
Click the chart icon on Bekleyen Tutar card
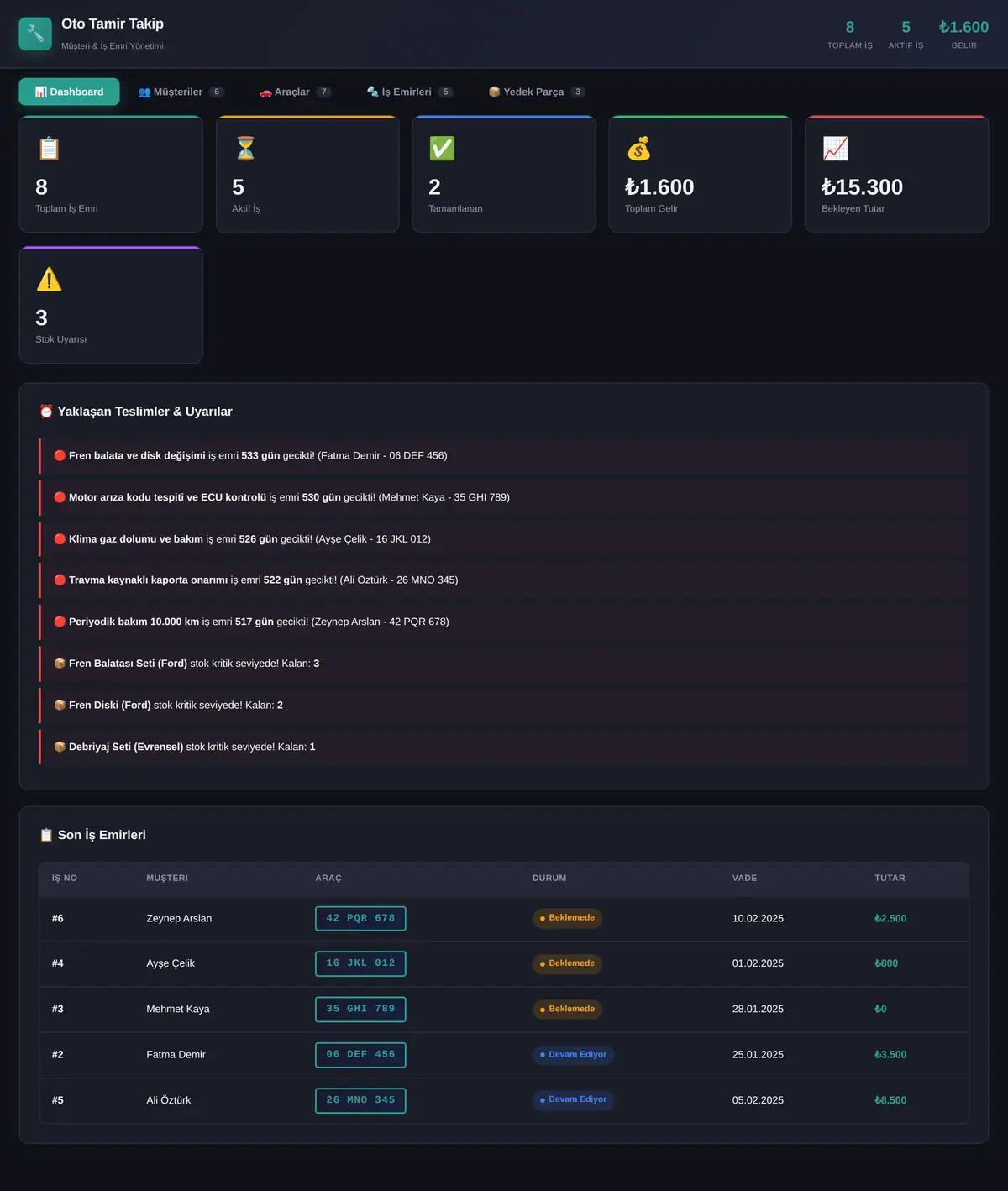835,149
